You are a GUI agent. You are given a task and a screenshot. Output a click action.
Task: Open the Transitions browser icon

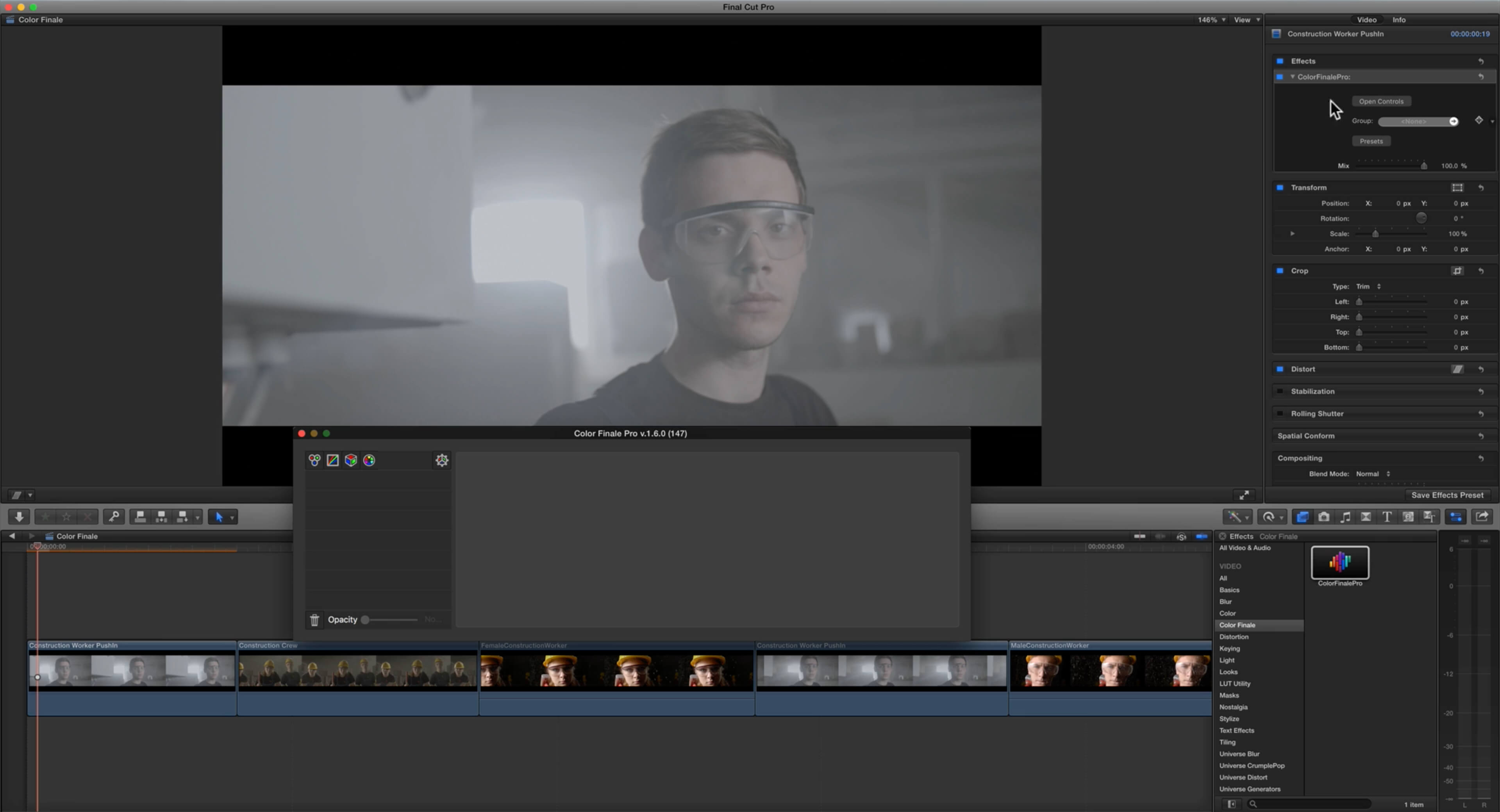click(1366, 517)
